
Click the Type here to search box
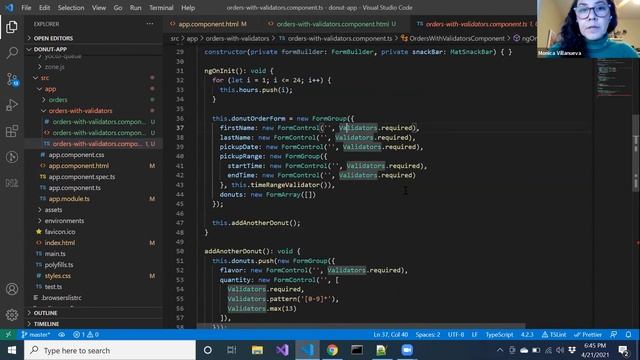pyautogui.click(x=110, y=350)
